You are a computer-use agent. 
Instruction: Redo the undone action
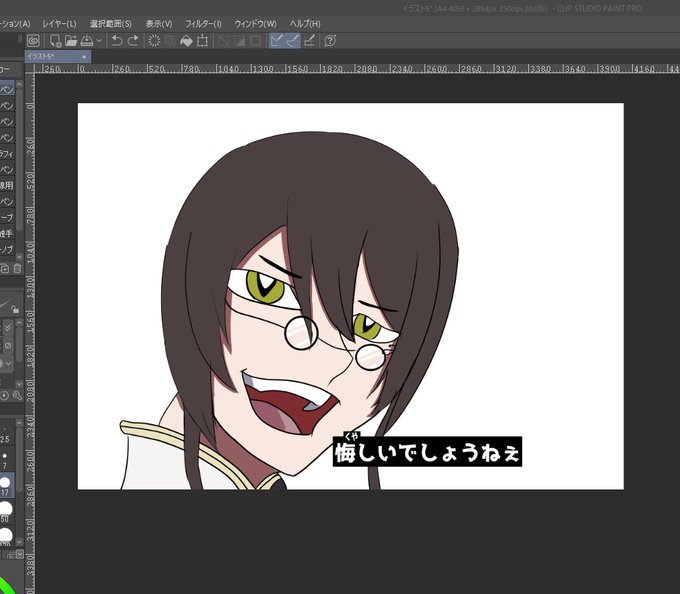[133, 41]
